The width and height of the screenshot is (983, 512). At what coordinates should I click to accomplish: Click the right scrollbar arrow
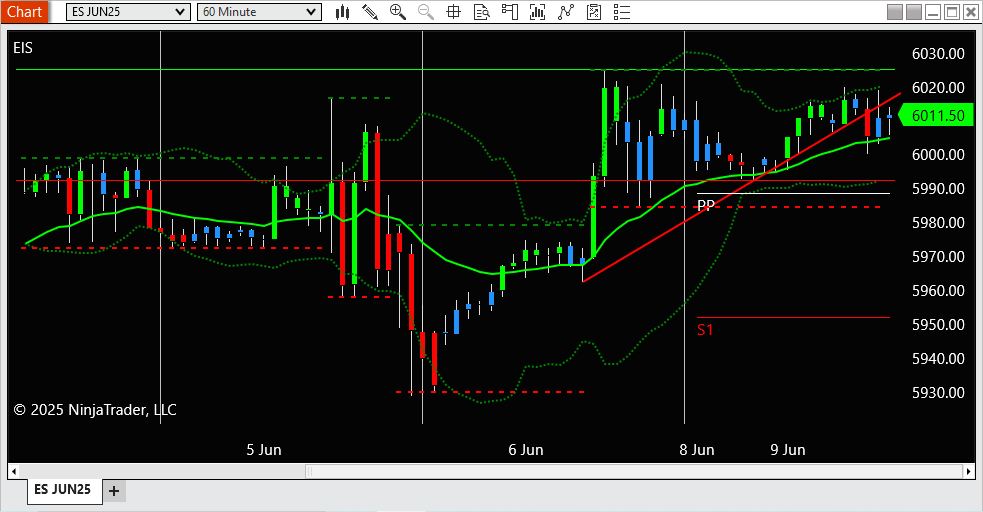coord(969,471)
